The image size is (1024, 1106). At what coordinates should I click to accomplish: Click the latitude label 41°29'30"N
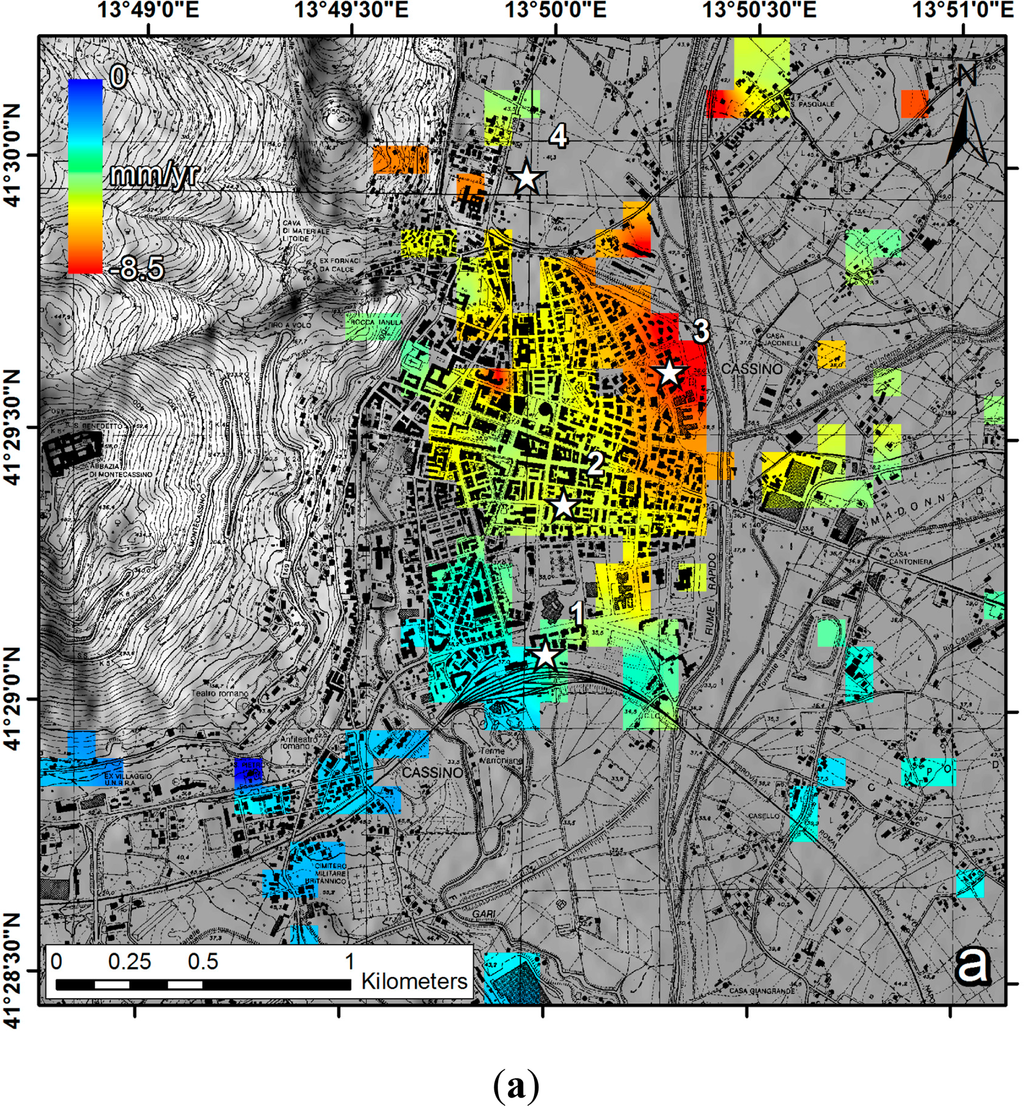point(12,427)
